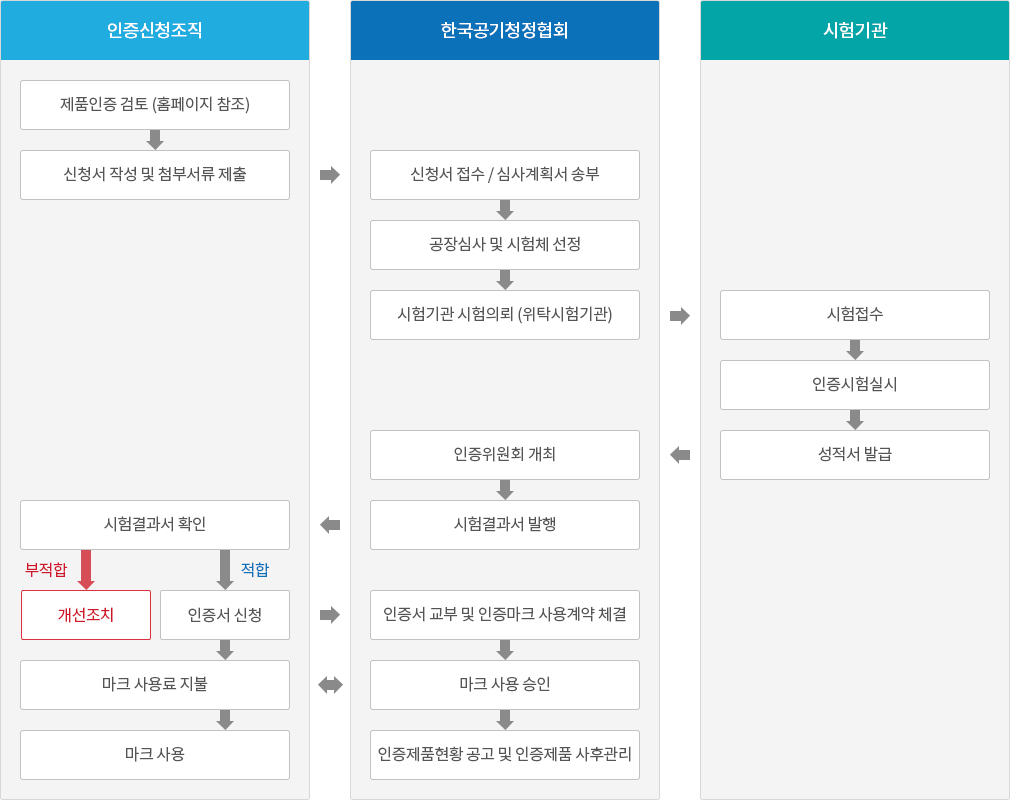
Task: Click the blue 적합 label
Action: coord(255,569)
